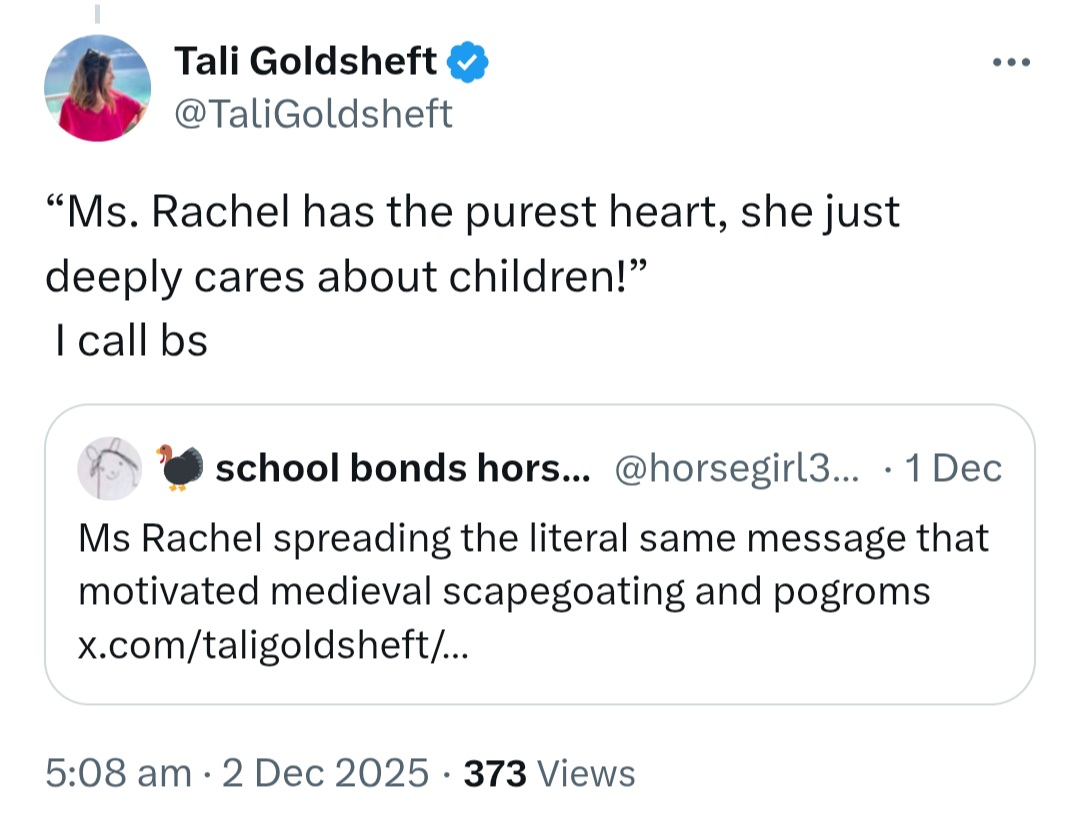Click the main tweet text "I call bs"
Image resolution: width=1080 pixels, height=813 pixels.
click(131, 340)
